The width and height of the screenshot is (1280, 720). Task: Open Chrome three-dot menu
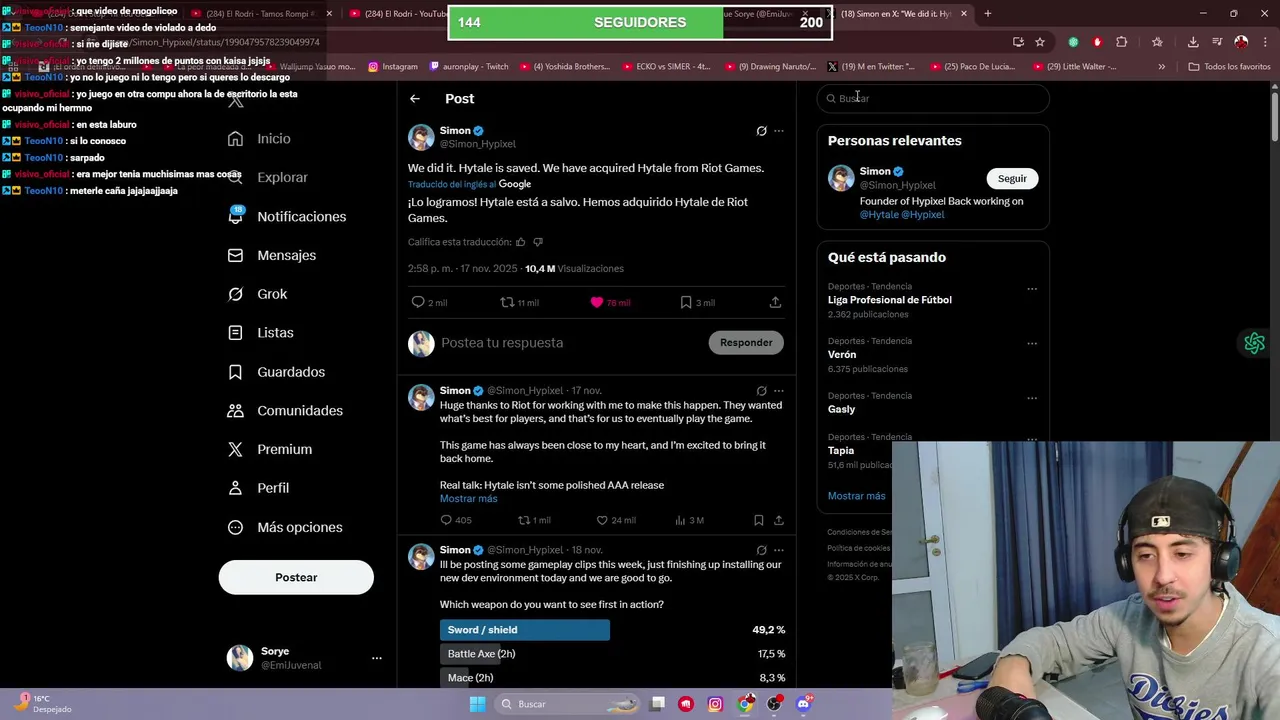pos(1263,42)
